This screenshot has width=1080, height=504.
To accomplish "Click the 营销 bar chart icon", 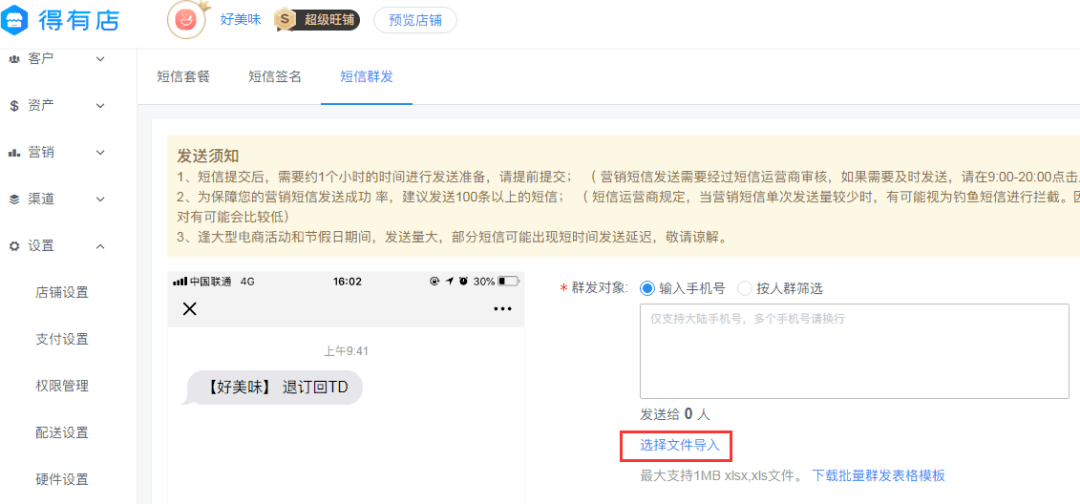I will [x=14, y=153].
